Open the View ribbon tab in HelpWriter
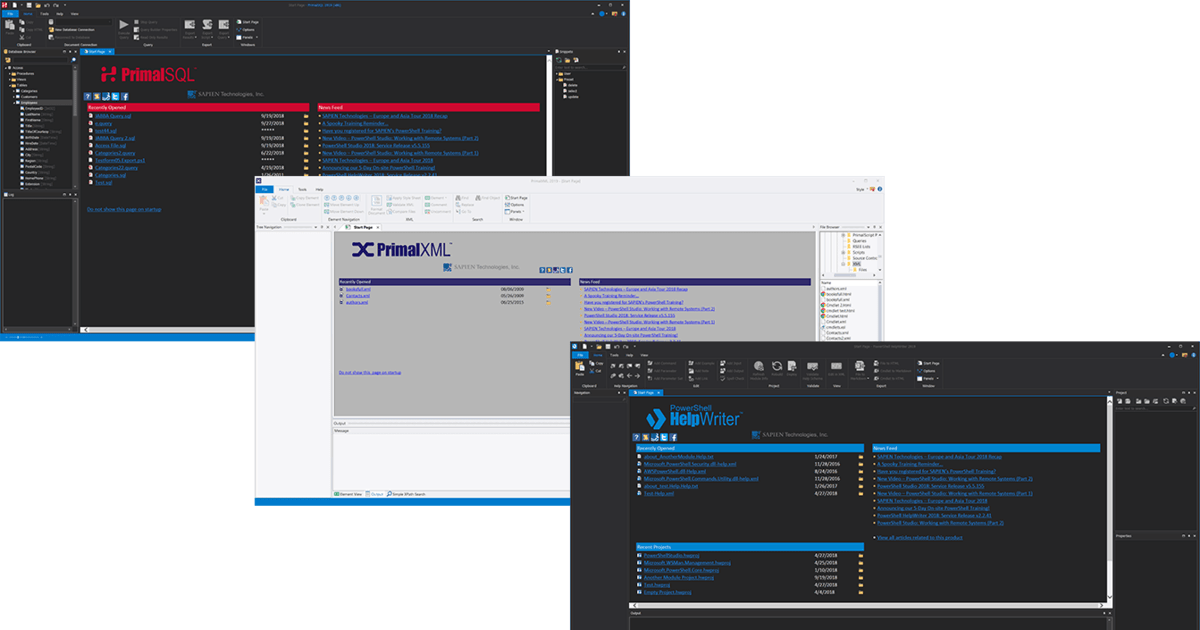Screen dimensions: 1200x630 tap(644, 357)
